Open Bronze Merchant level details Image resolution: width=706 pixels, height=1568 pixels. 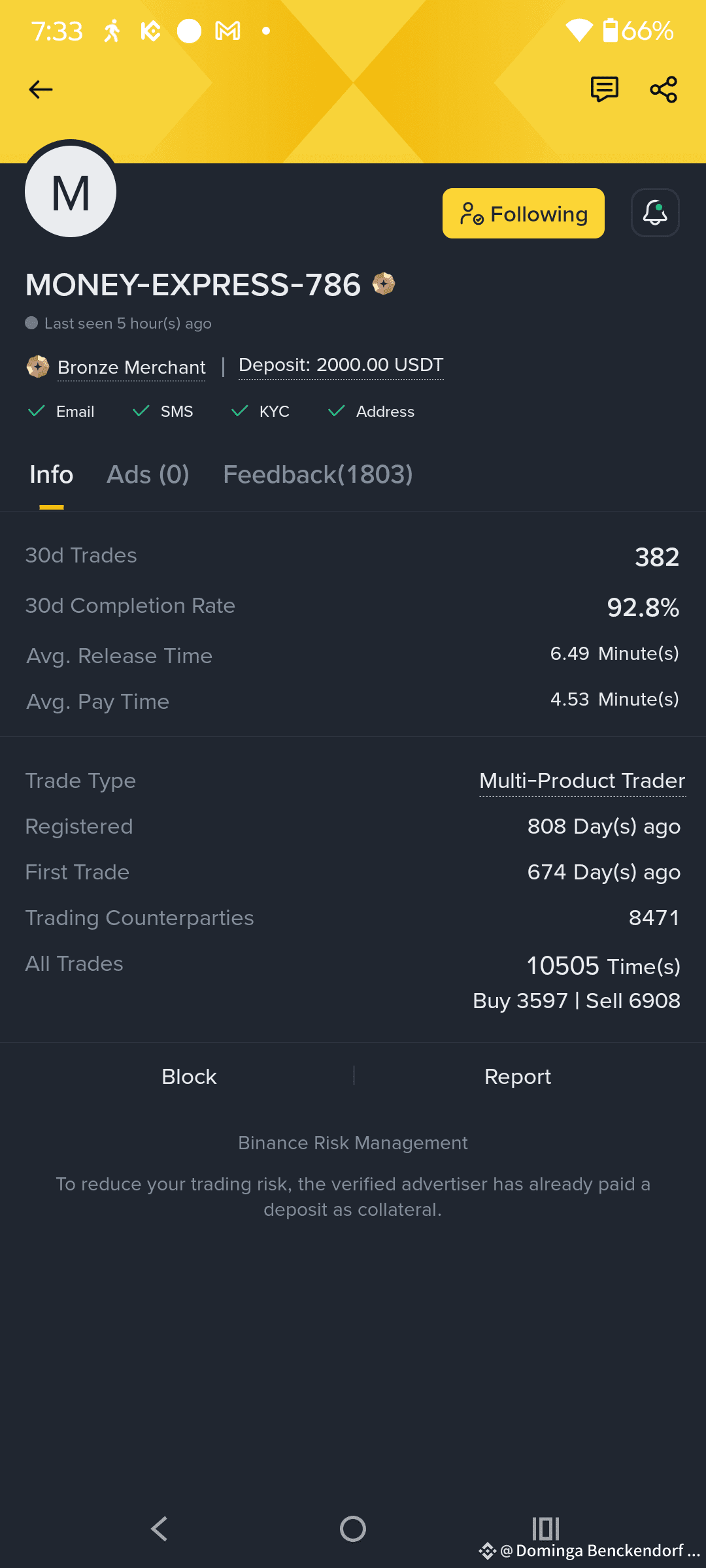[x=131, y=367]
